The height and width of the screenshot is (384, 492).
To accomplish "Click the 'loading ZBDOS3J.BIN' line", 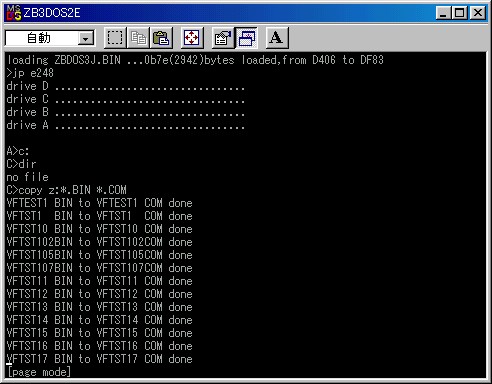I will coord(195,60).
